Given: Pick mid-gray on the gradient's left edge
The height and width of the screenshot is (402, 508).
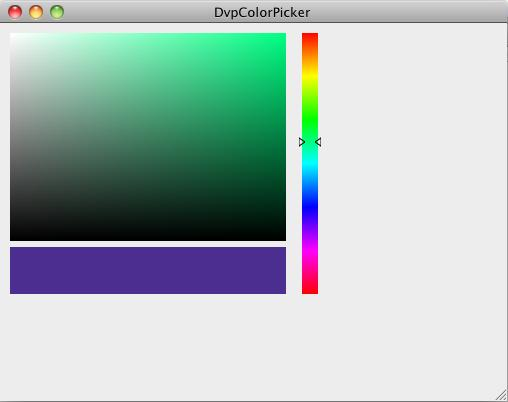Looking at the screenshot, I should point(12,137).
